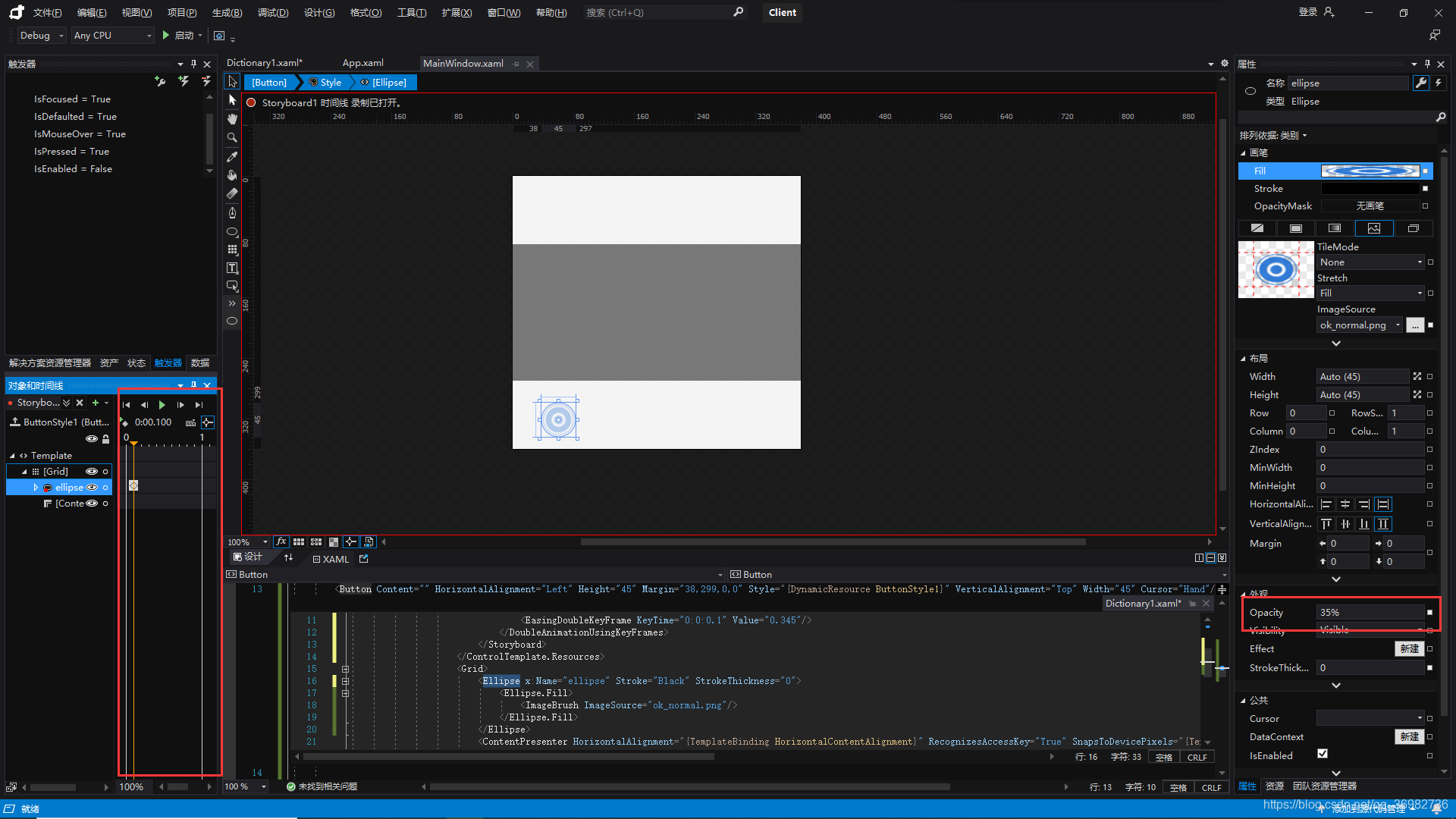Close the Storyboard with the X button
The image size is (1456, 819).
(80, 403)
